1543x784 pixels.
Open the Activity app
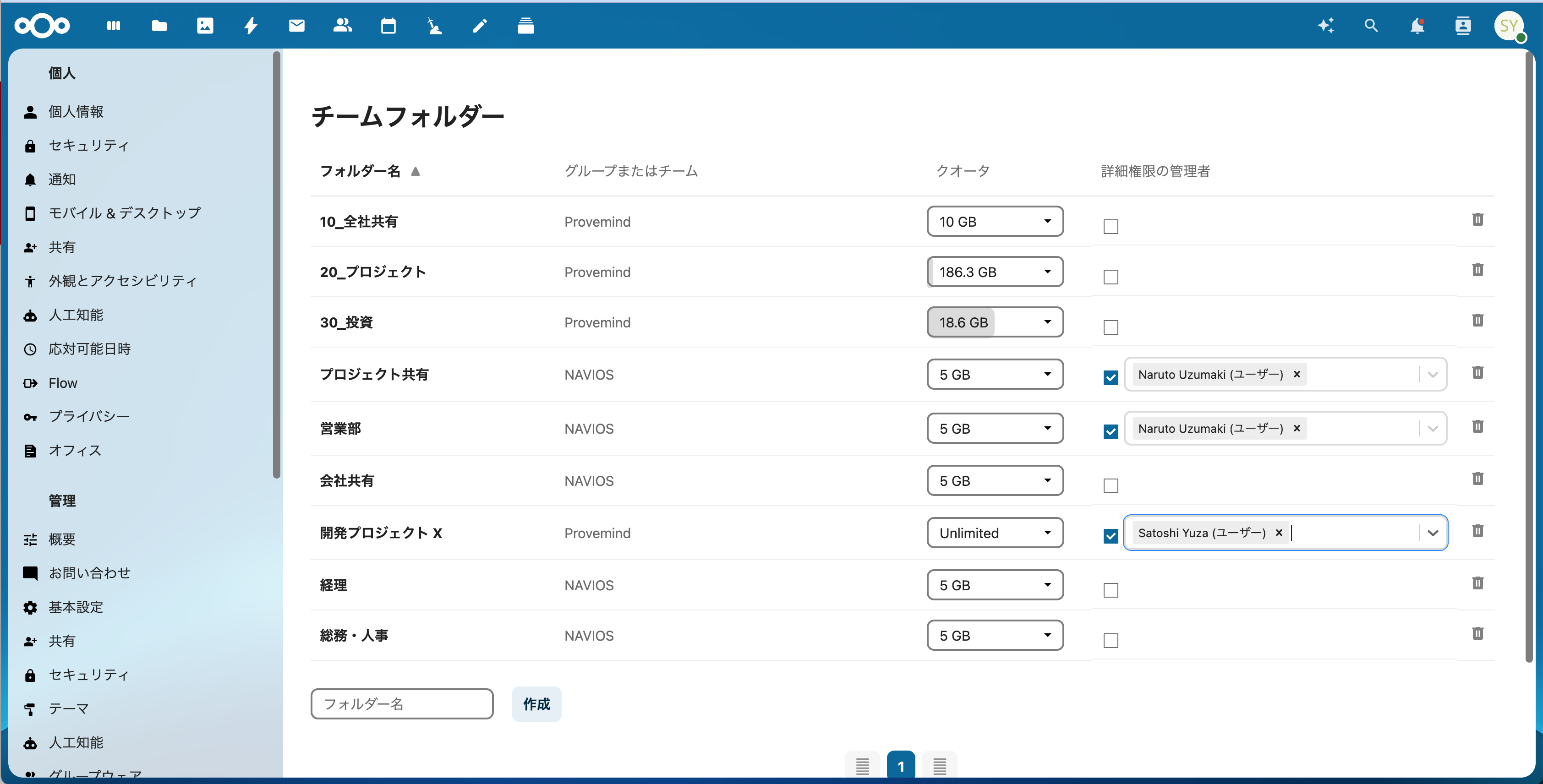coord(251,26)
